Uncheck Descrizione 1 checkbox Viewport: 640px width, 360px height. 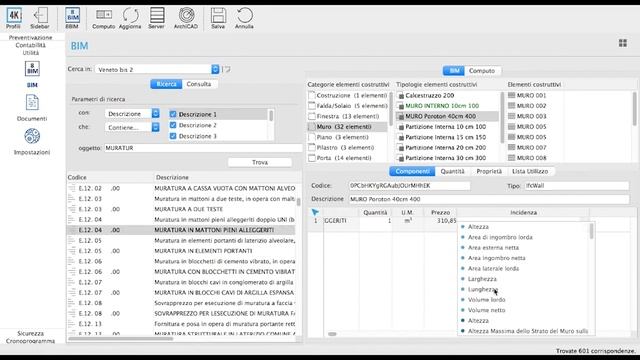173,114
